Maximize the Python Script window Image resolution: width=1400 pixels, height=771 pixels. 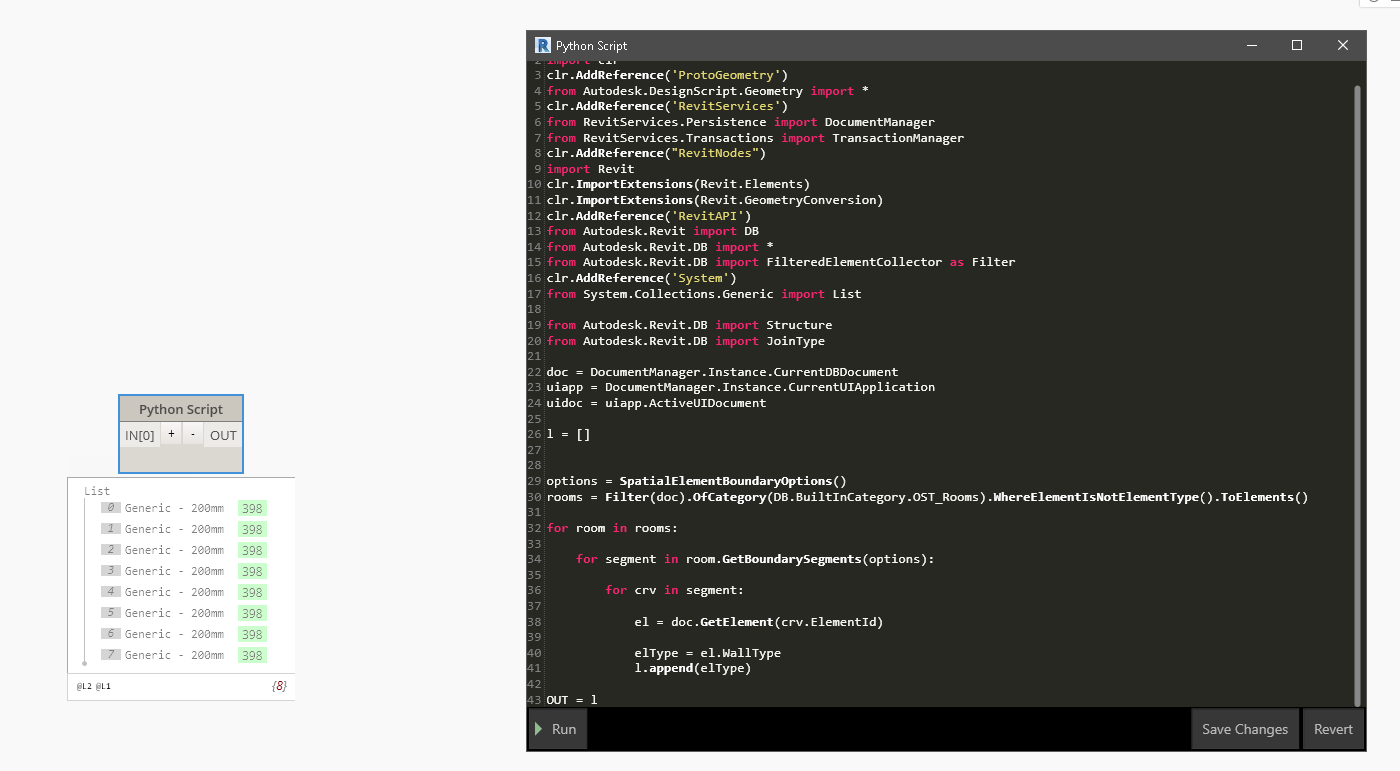tap(1297, 45)
